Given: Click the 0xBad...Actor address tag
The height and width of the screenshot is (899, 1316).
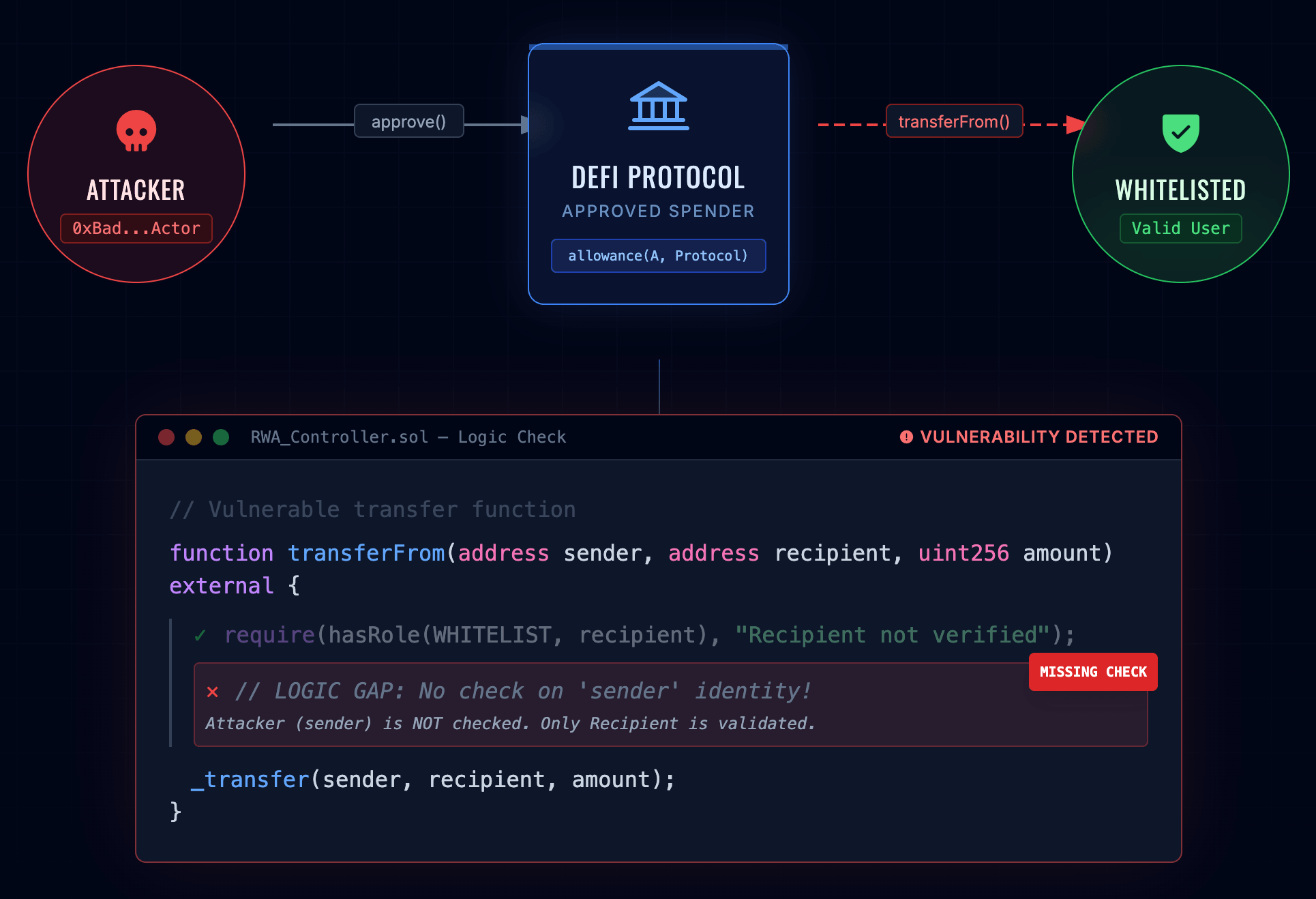Looking at the screenshot, I should point(136,229).
